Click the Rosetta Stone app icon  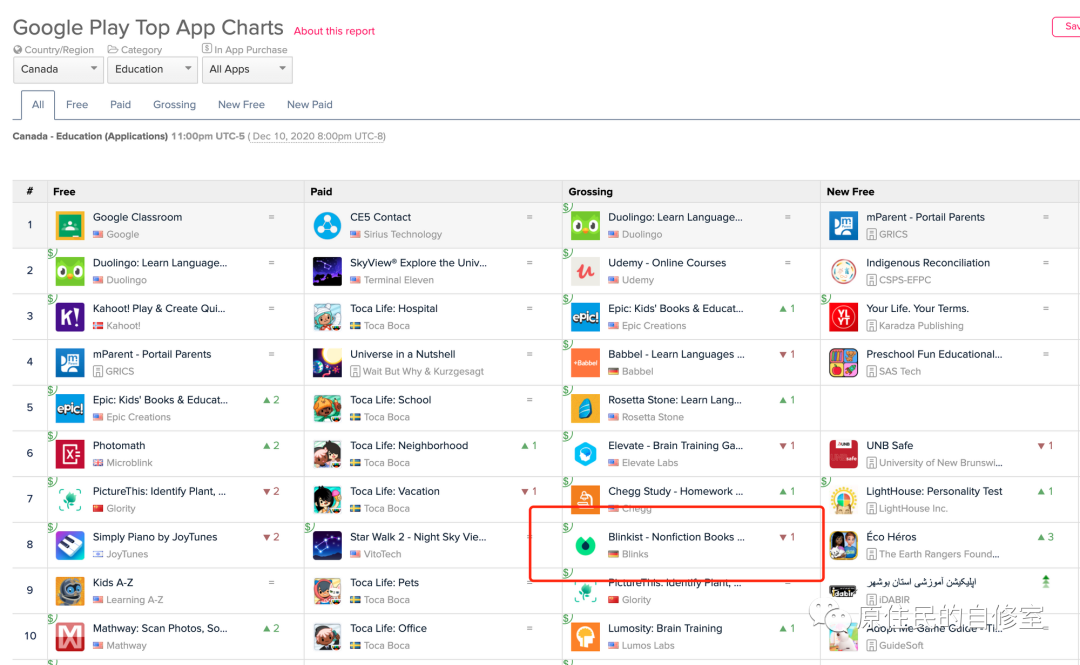pos(585,409)
